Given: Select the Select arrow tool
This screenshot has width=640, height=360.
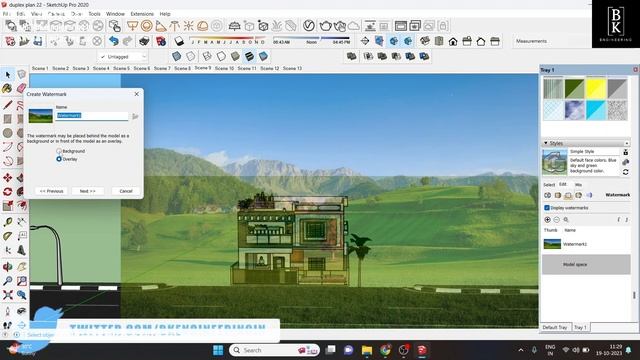Looking at the screenshot, I should pyautogui.click(x=8, y=75).
